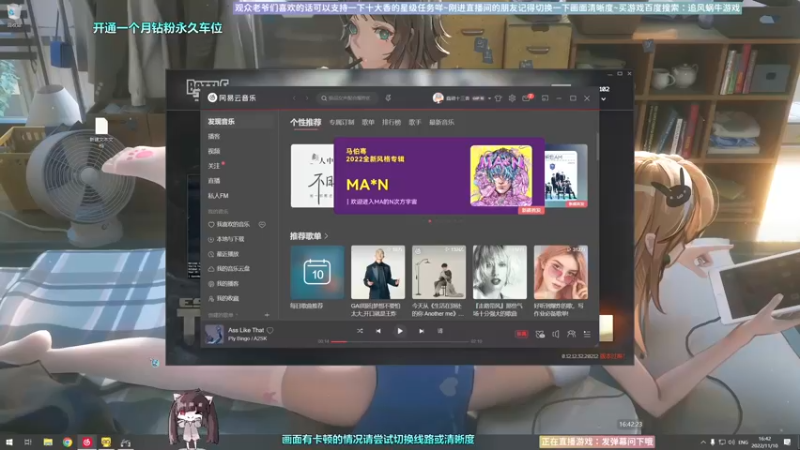Click the play button

click(x=399, y=331)
